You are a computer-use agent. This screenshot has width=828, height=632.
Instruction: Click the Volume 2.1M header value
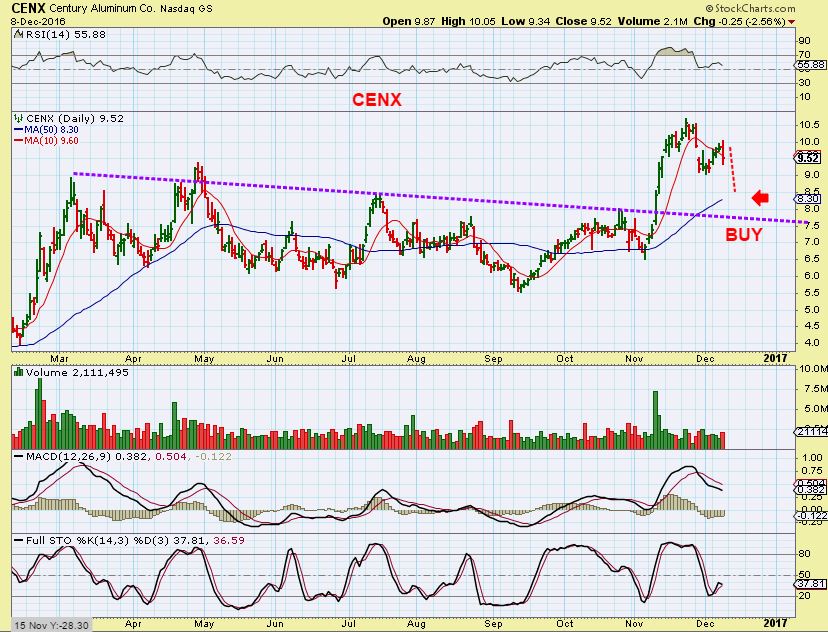pyautogui.click(x=653, y=22)
